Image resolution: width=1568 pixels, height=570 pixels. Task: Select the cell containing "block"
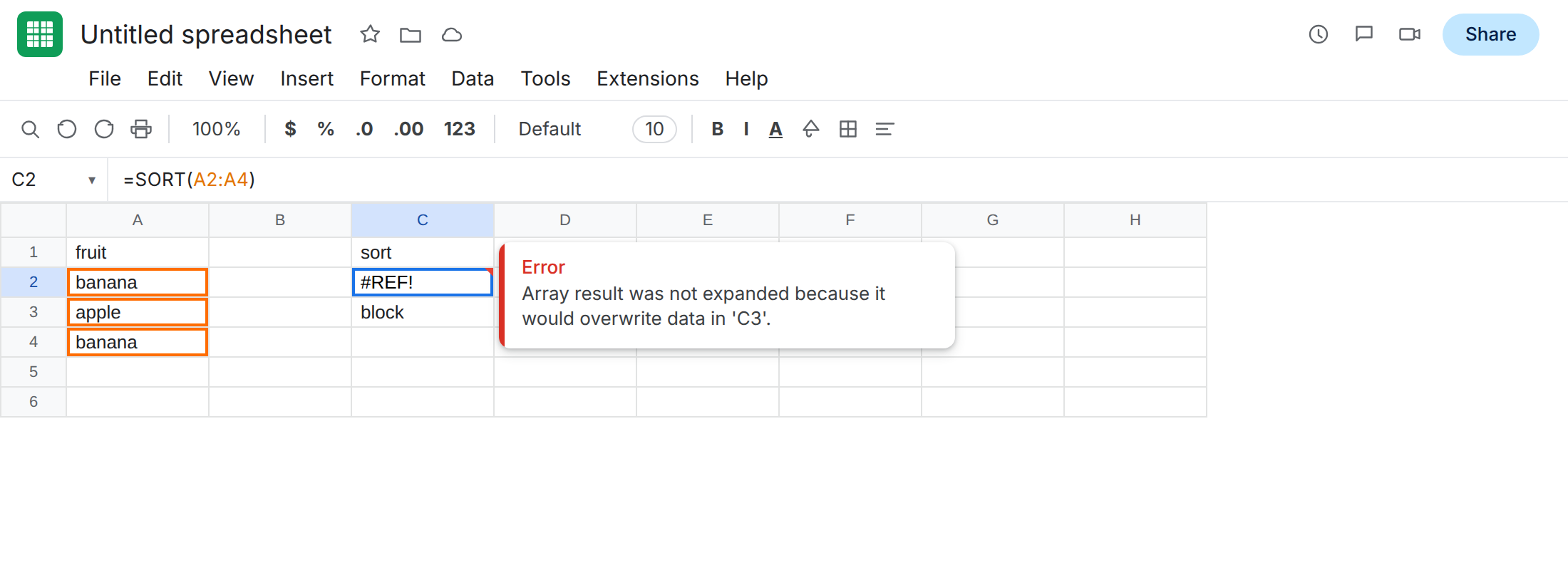(x=423, y=312)
